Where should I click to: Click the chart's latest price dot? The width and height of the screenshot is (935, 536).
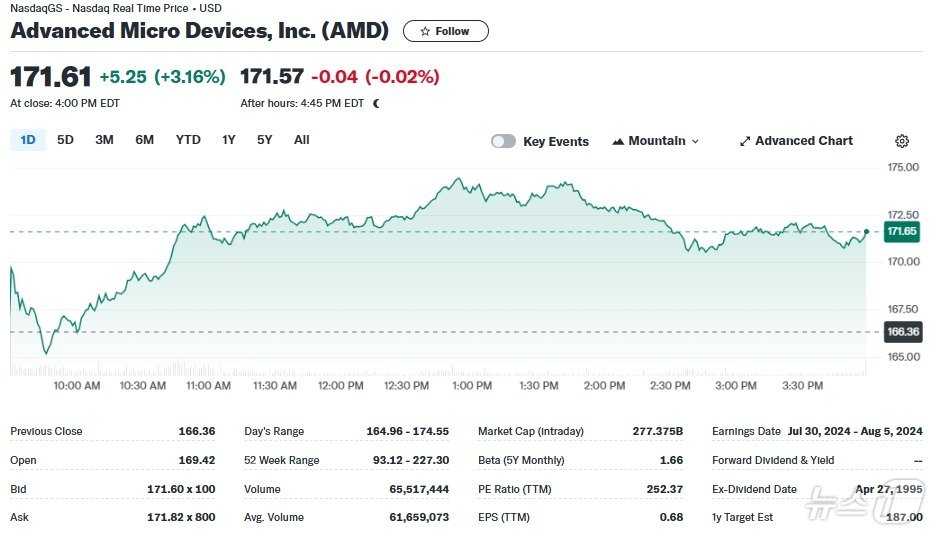[x=866, y=232]
